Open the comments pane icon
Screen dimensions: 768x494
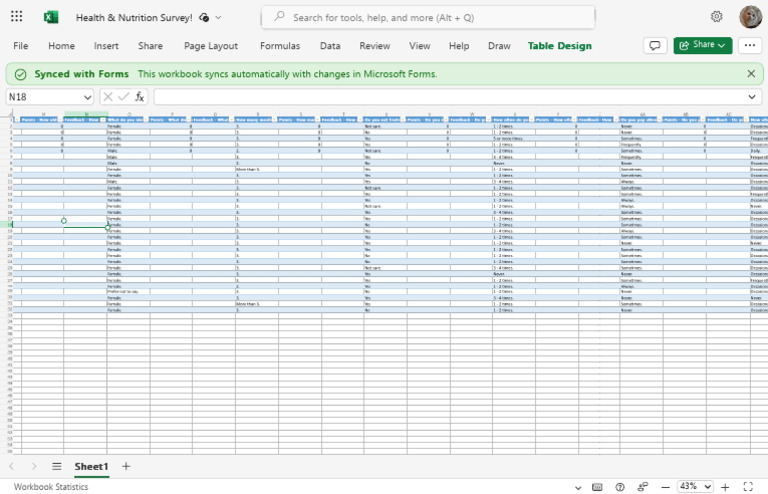[x=655, y=46]
